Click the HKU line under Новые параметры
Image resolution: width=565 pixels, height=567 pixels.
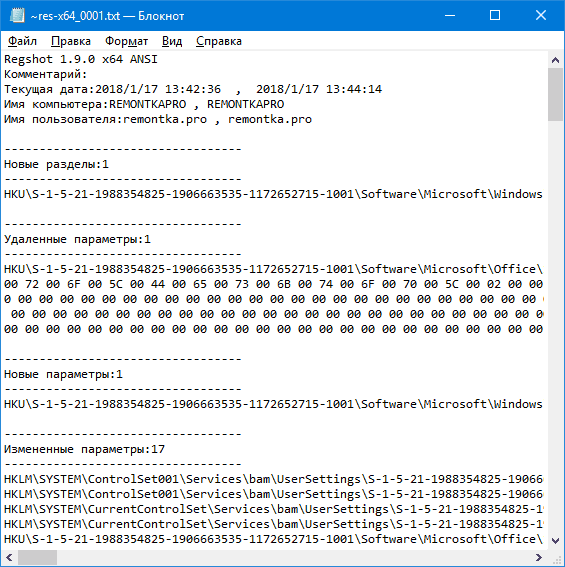tap(273, 404)
